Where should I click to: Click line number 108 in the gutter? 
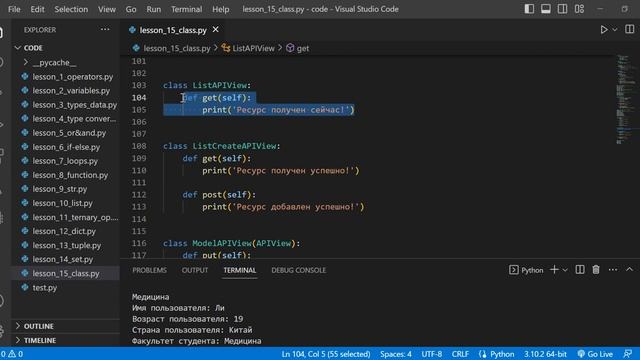(x=139, y=146)
